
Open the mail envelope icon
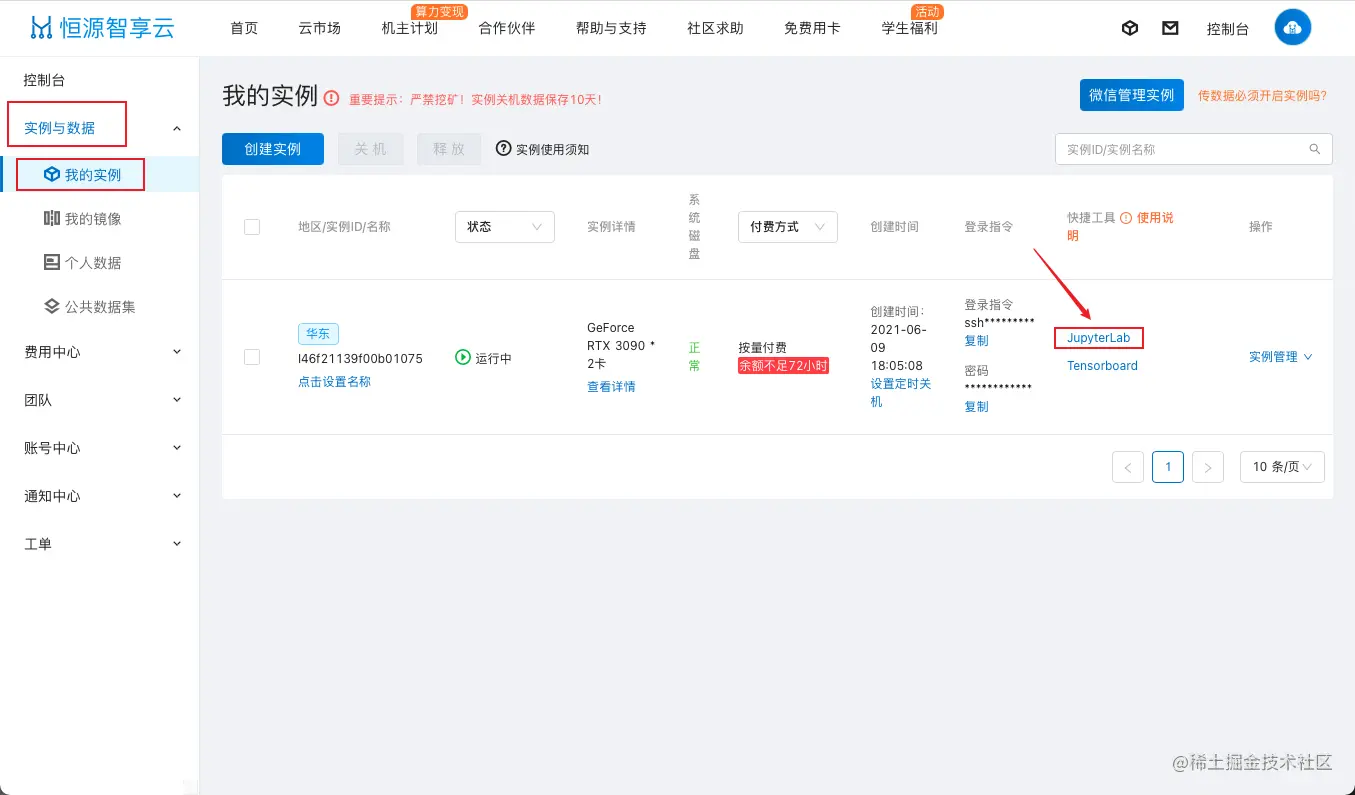1170,28
